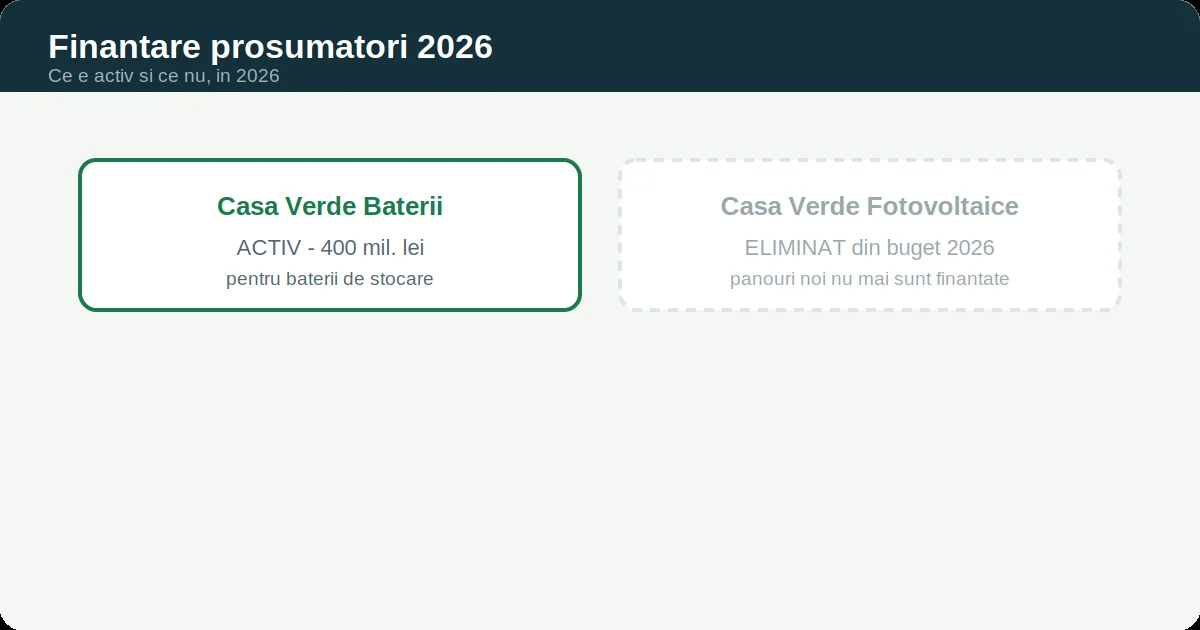Click the word ELIMINAT in the Fotovoltaice card
The height and width of the screenshot is (630, 1200).
(795, 248)
